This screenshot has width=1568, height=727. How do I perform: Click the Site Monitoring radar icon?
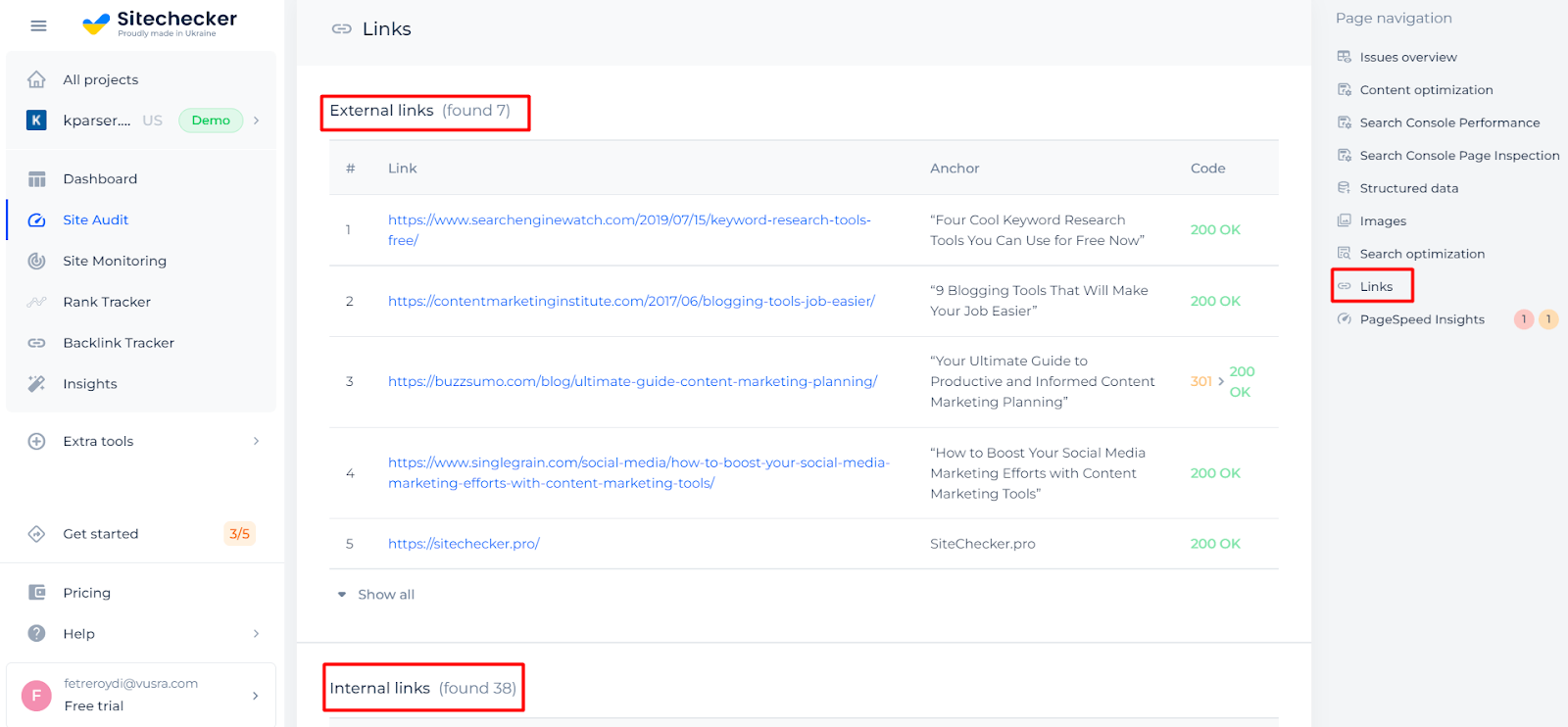[36, 261]
